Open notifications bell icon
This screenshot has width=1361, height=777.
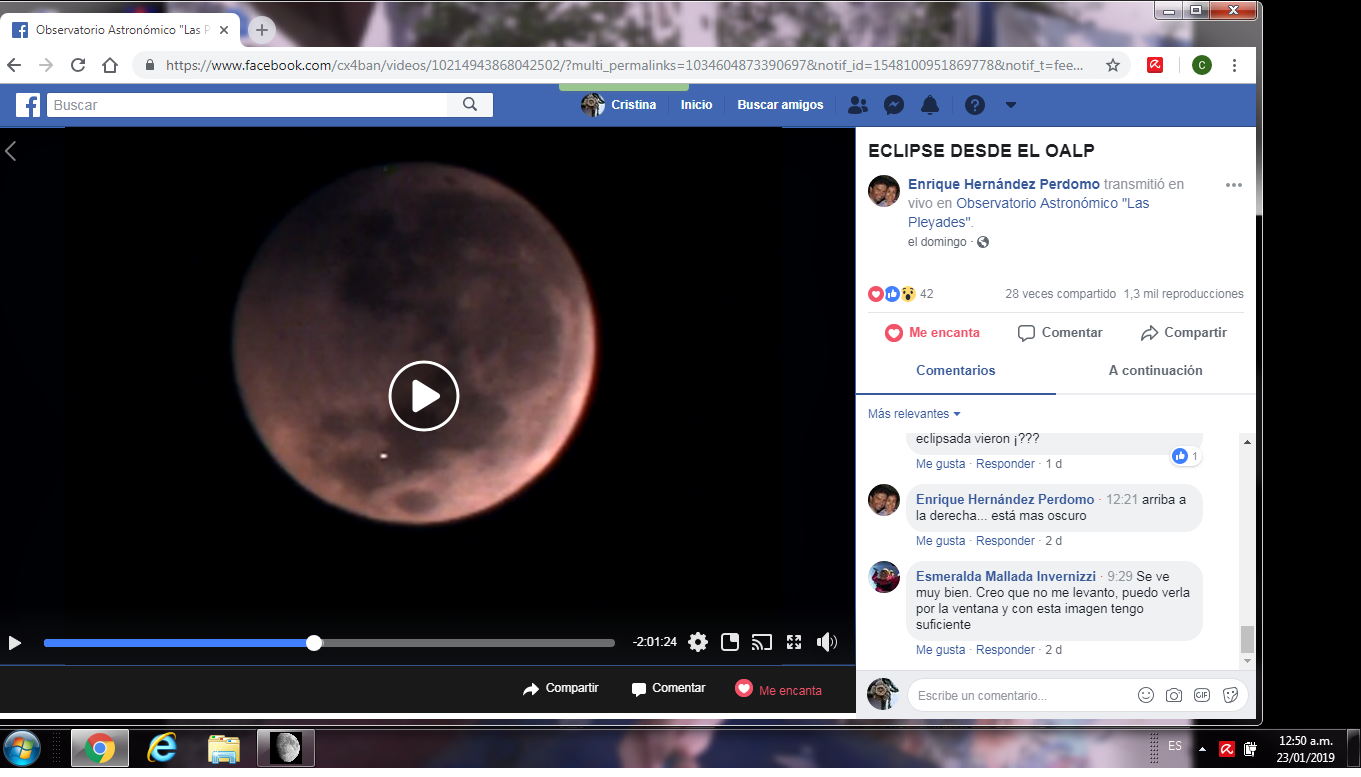click(x=930, y=105)
